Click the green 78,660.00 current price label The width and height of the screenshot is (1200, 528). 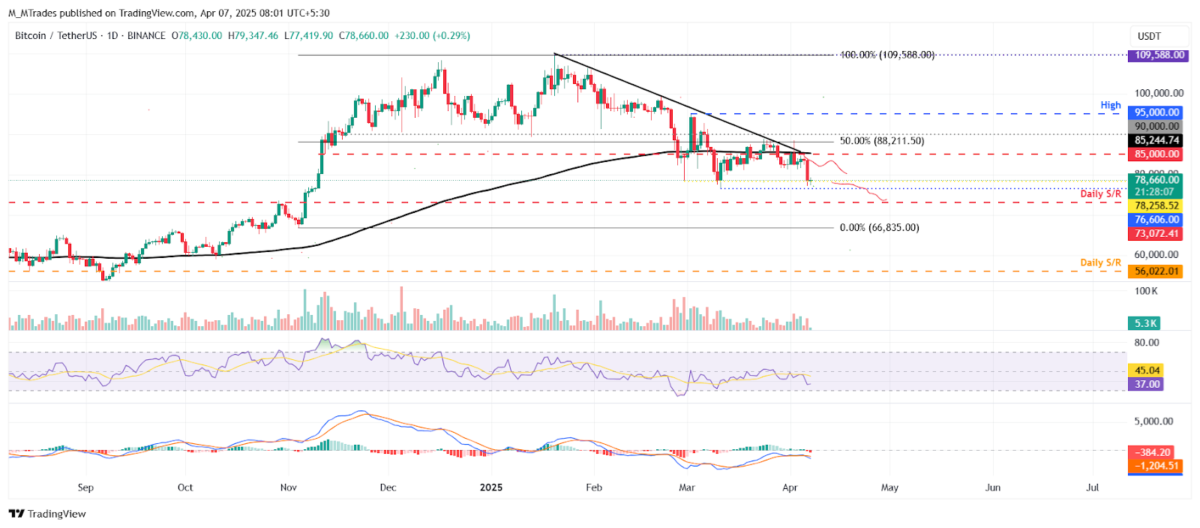coord(1155,177)
